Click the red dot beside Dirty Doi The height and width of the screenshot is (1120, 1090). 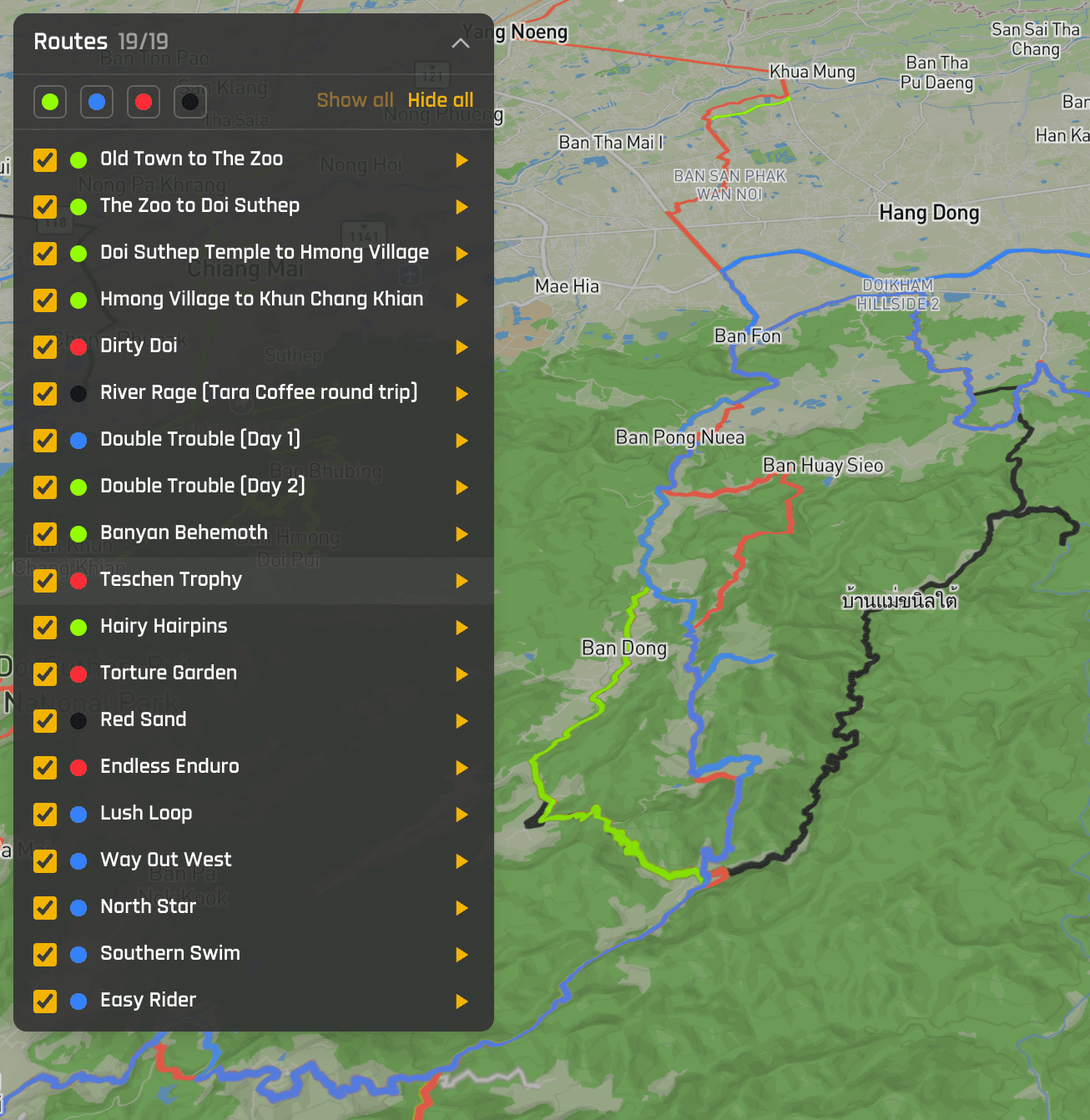[78, 346]
